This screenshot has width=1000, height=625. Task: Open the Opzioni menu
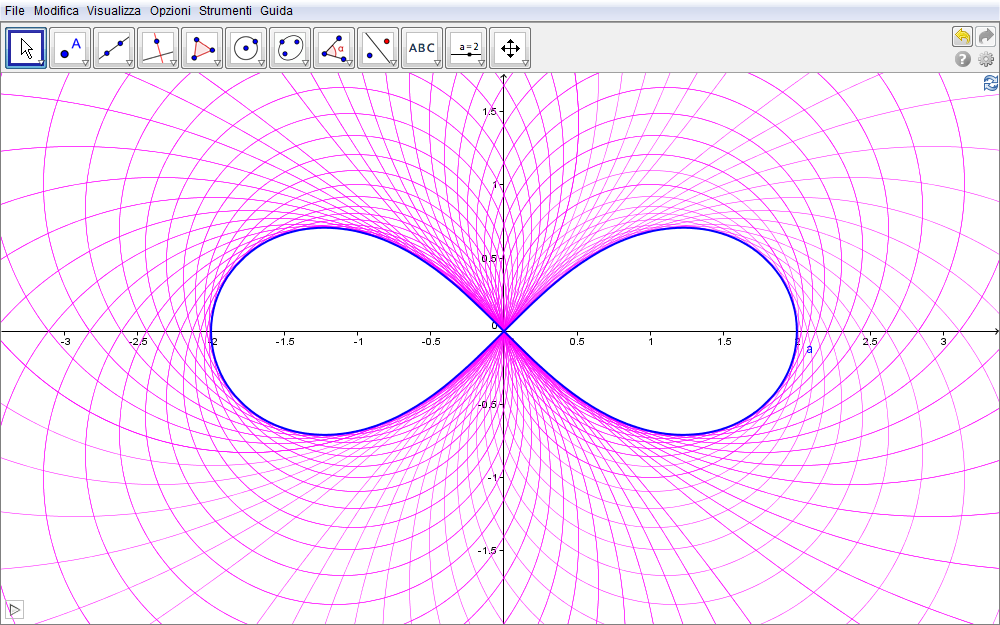(169, 10)
